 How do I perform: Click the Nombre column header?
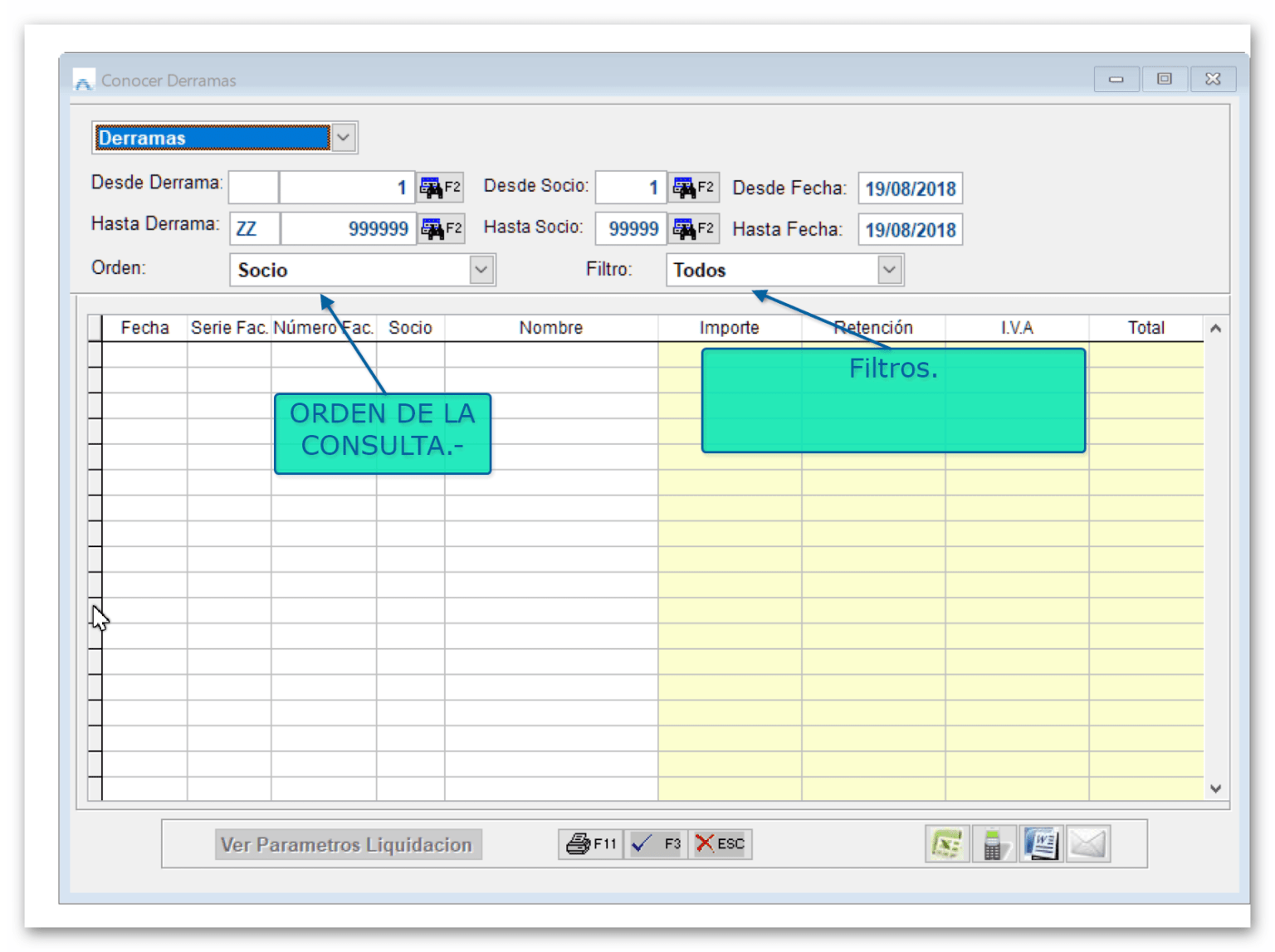pos(550,328)
